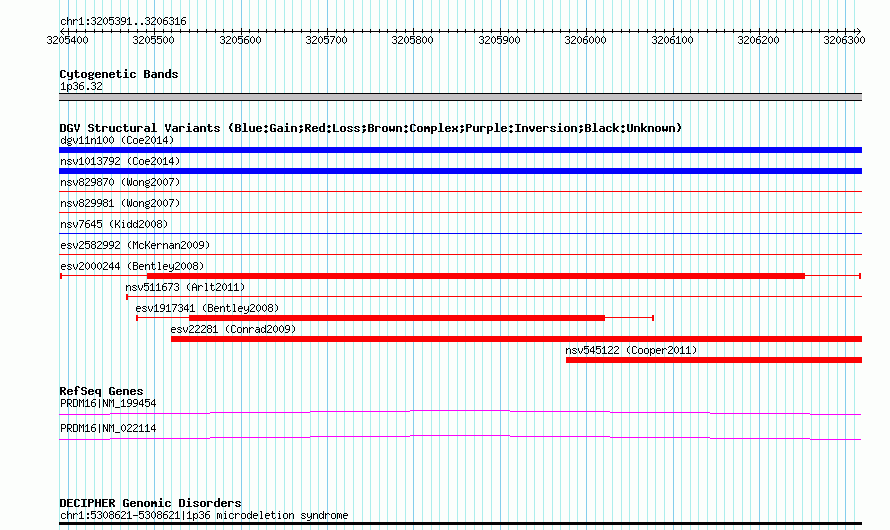The height and width of the screenshot is (530, 890).
Task: Click ruler position 3206200
Action: point(758,40)
